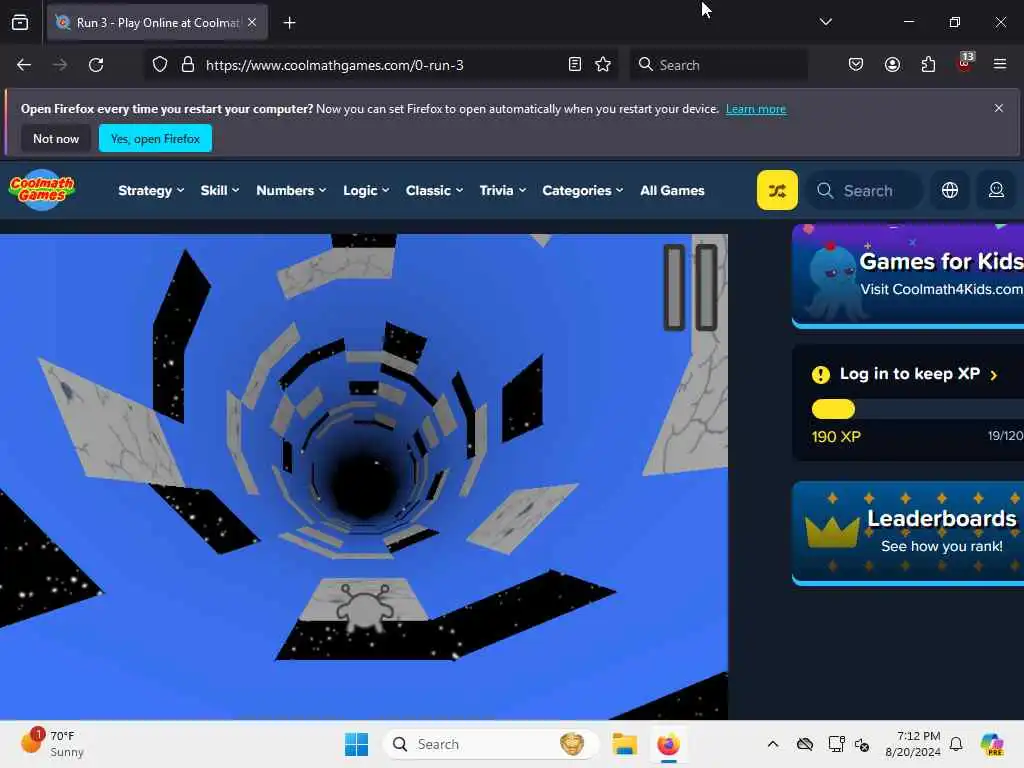The width and height of the screenshot is (1024, 768).
Task: List all tabs dropdown arrow
Action: [825, 22]
